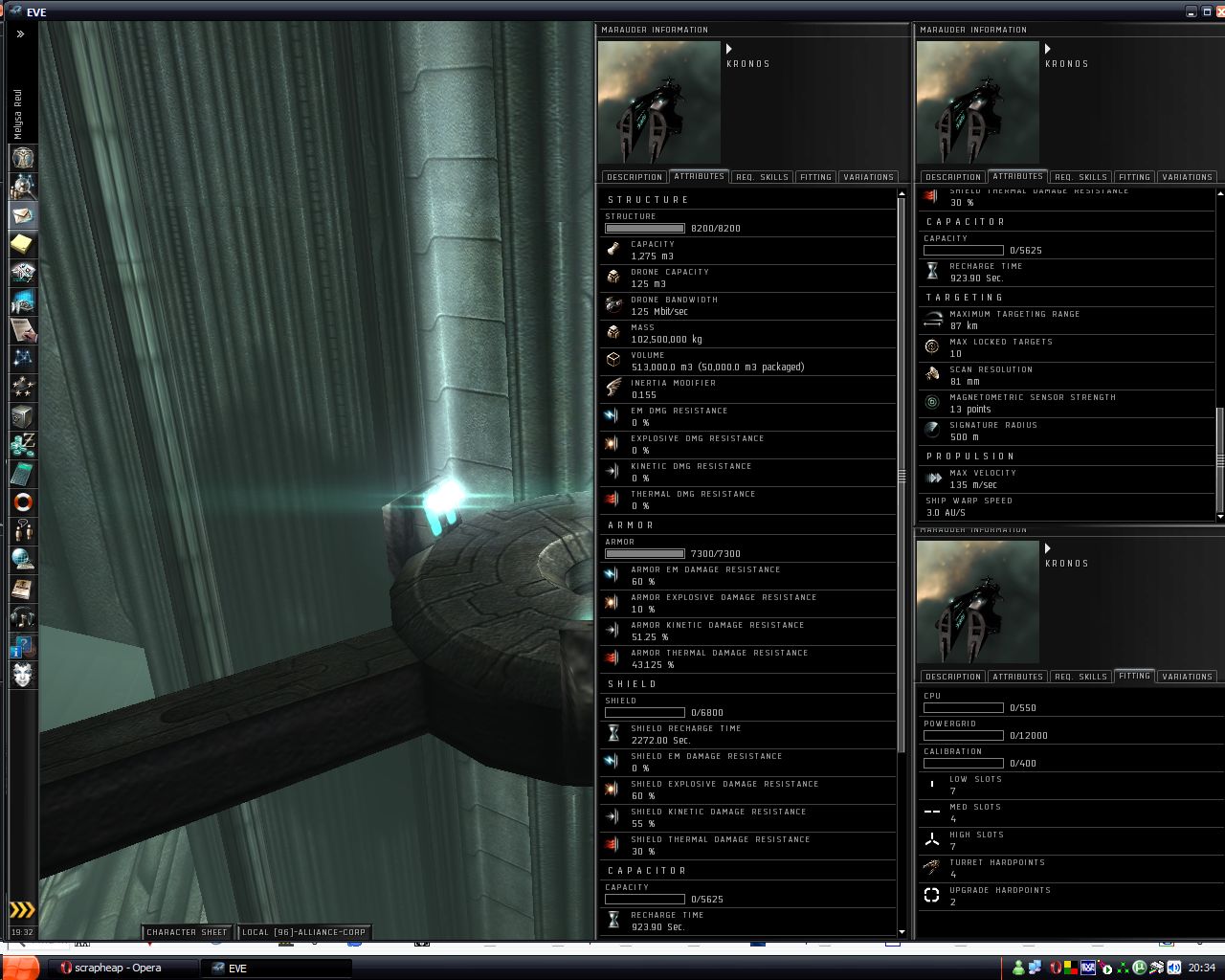Switch to Description tab in left window

[635, 177]
